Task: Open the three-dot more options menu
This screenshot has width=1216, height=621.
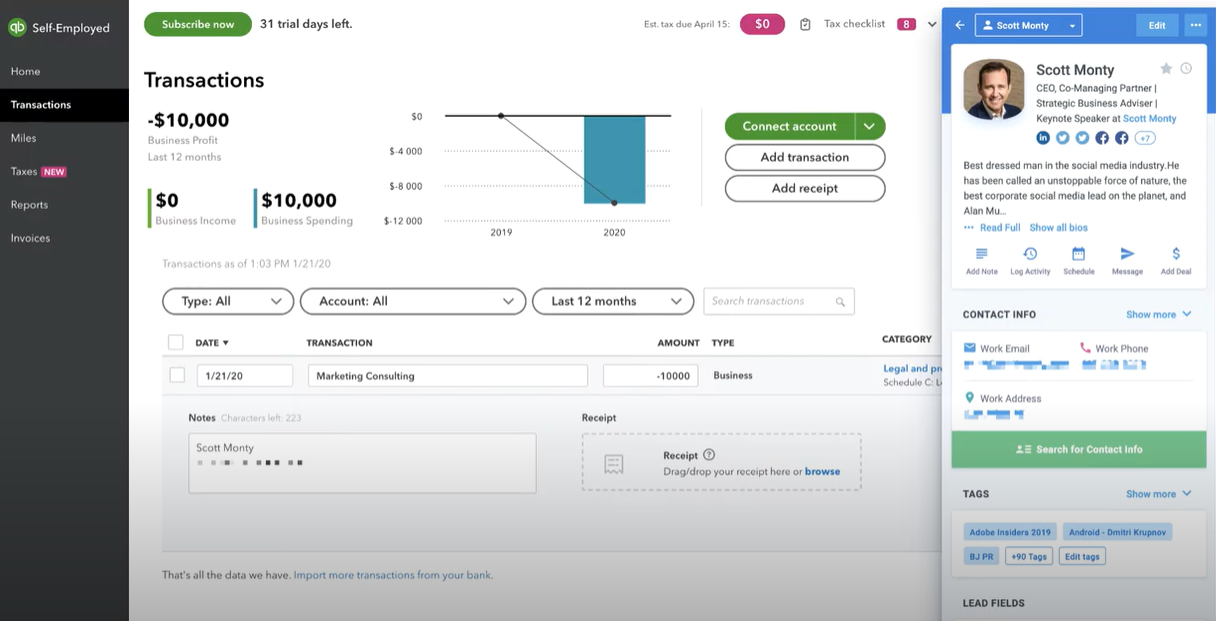Action: (1195, 26)
